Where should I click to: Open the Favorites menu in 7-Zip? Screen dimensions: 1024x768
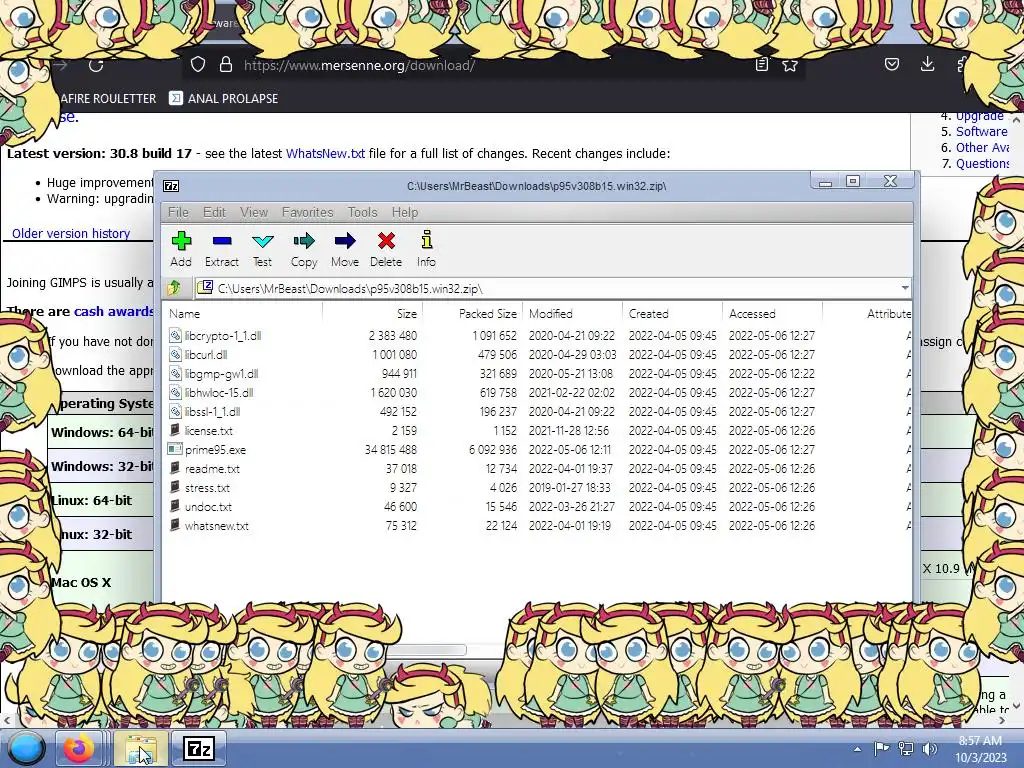(308, 212)
